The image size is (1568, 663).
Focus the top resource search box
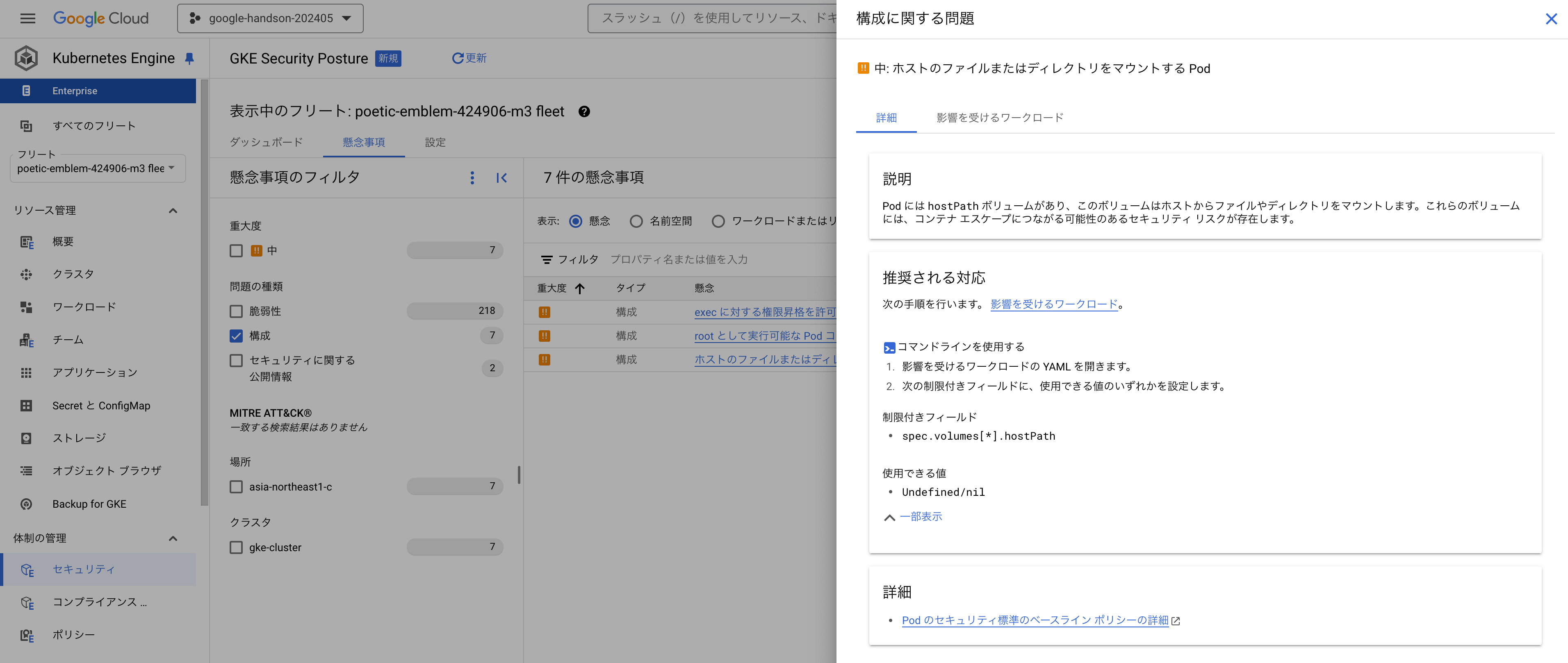[x=712, y=18]
